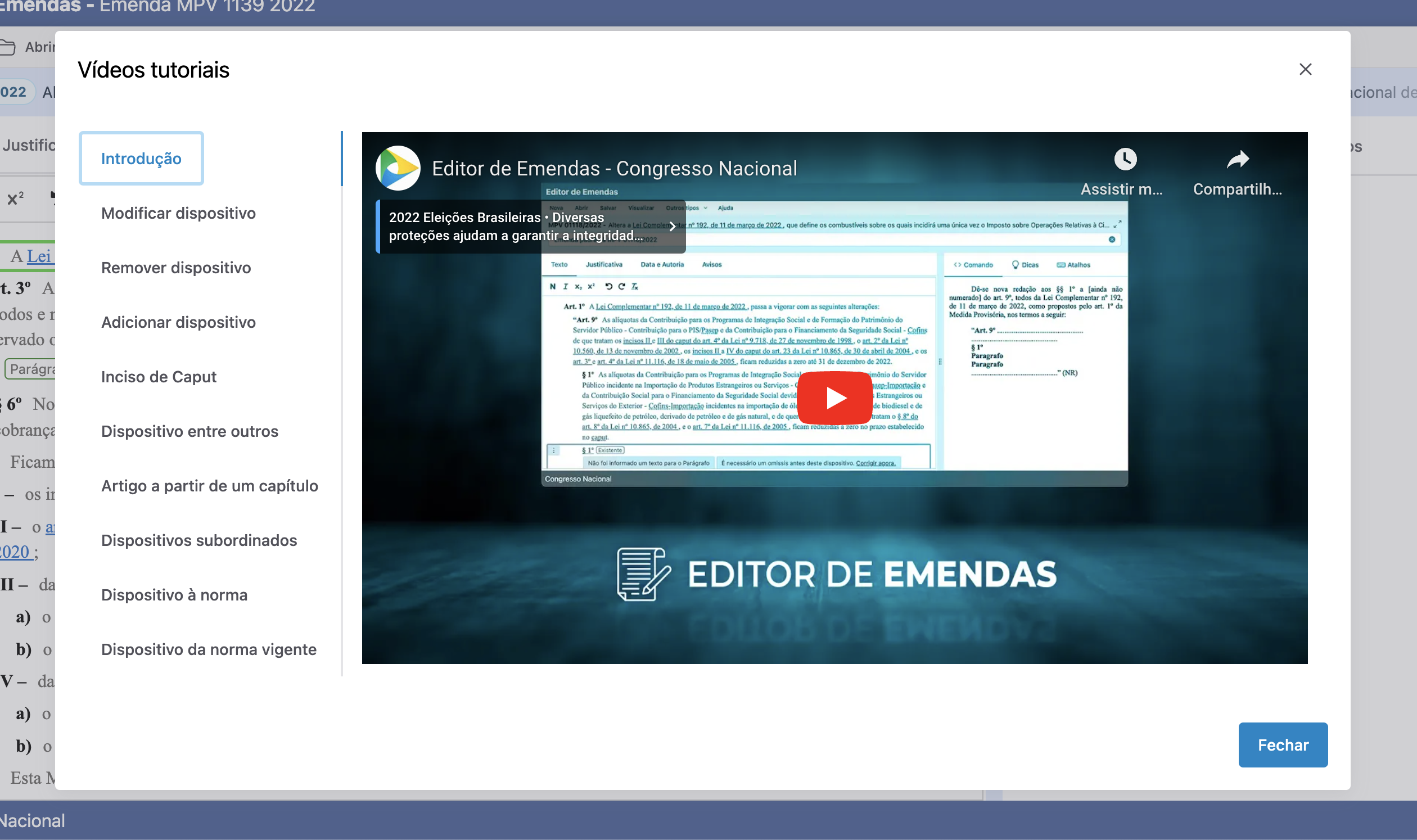
Task: Click "Assistir m..." to save for later
Action: [1122, 189]
